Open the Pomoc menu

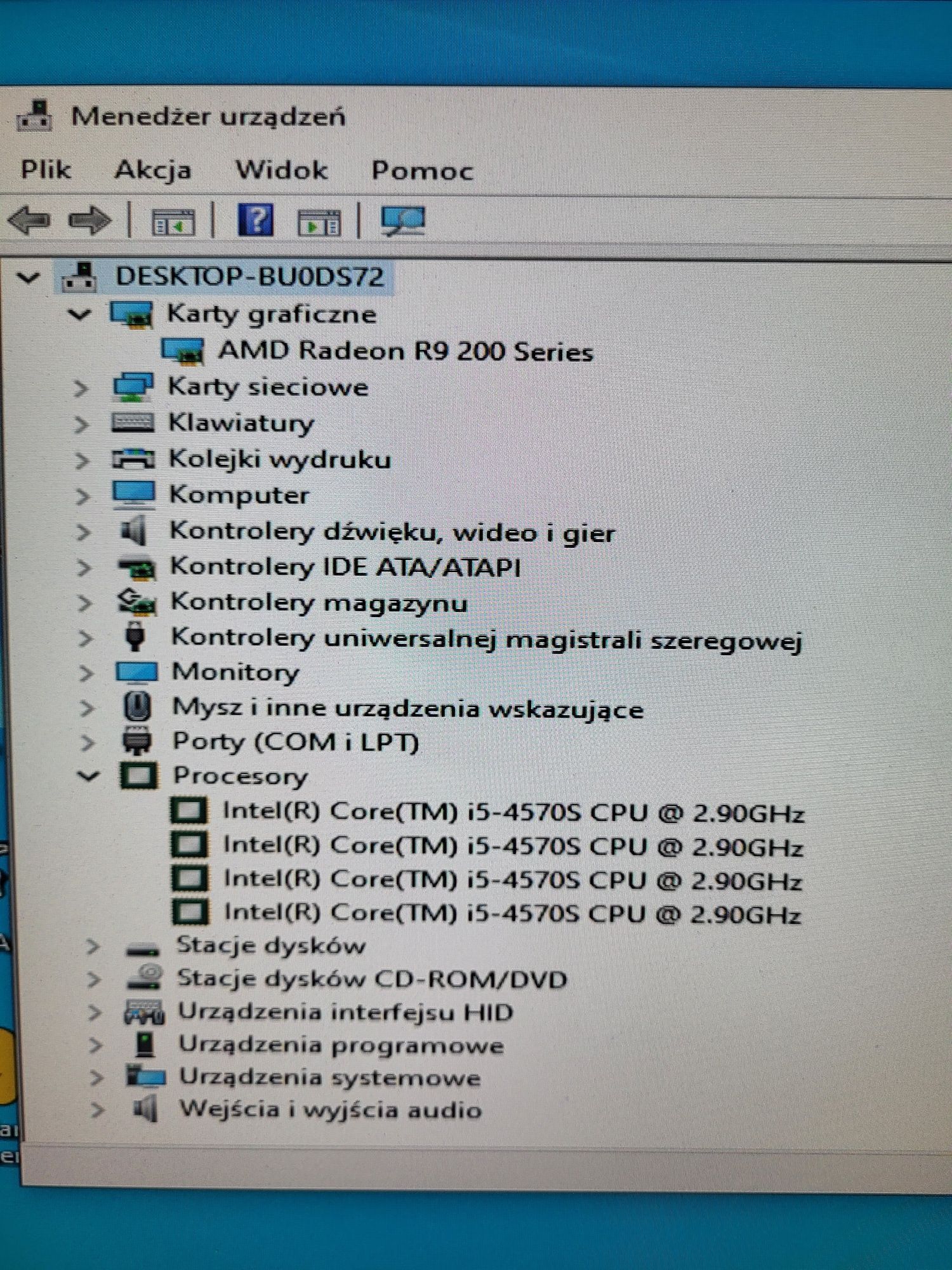coord(422,171)
